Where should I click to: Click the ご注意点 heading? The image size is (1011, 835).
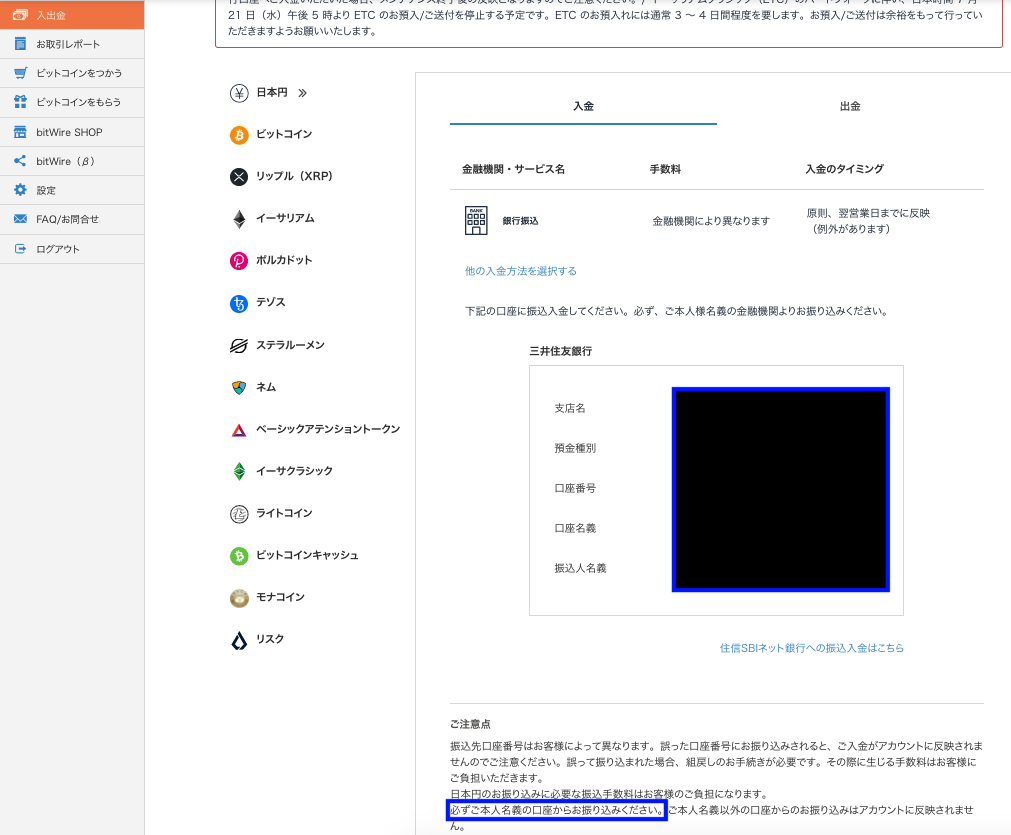pos(470,723)
